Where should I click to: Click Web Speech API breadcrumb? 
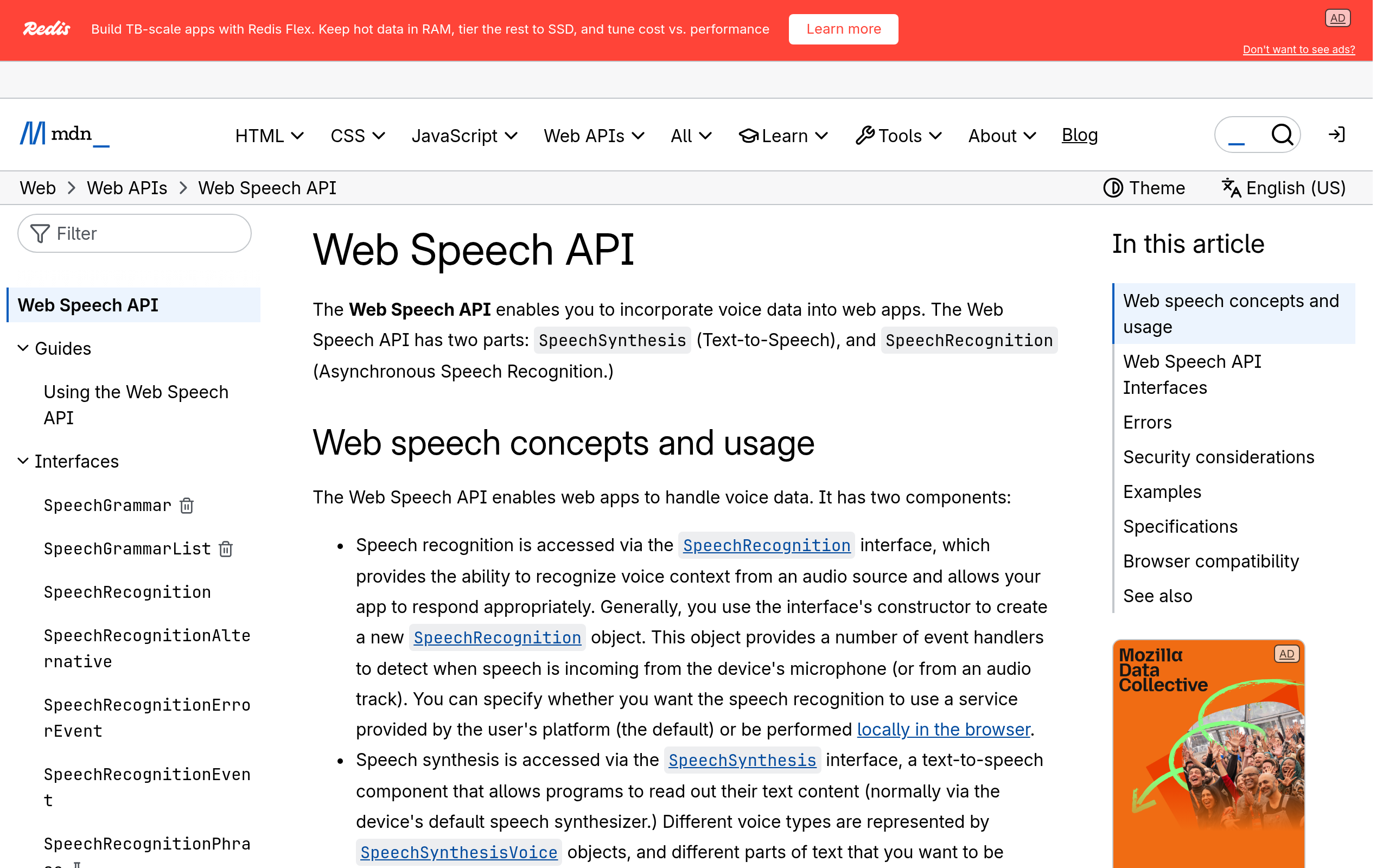click(x=267, y=188)
